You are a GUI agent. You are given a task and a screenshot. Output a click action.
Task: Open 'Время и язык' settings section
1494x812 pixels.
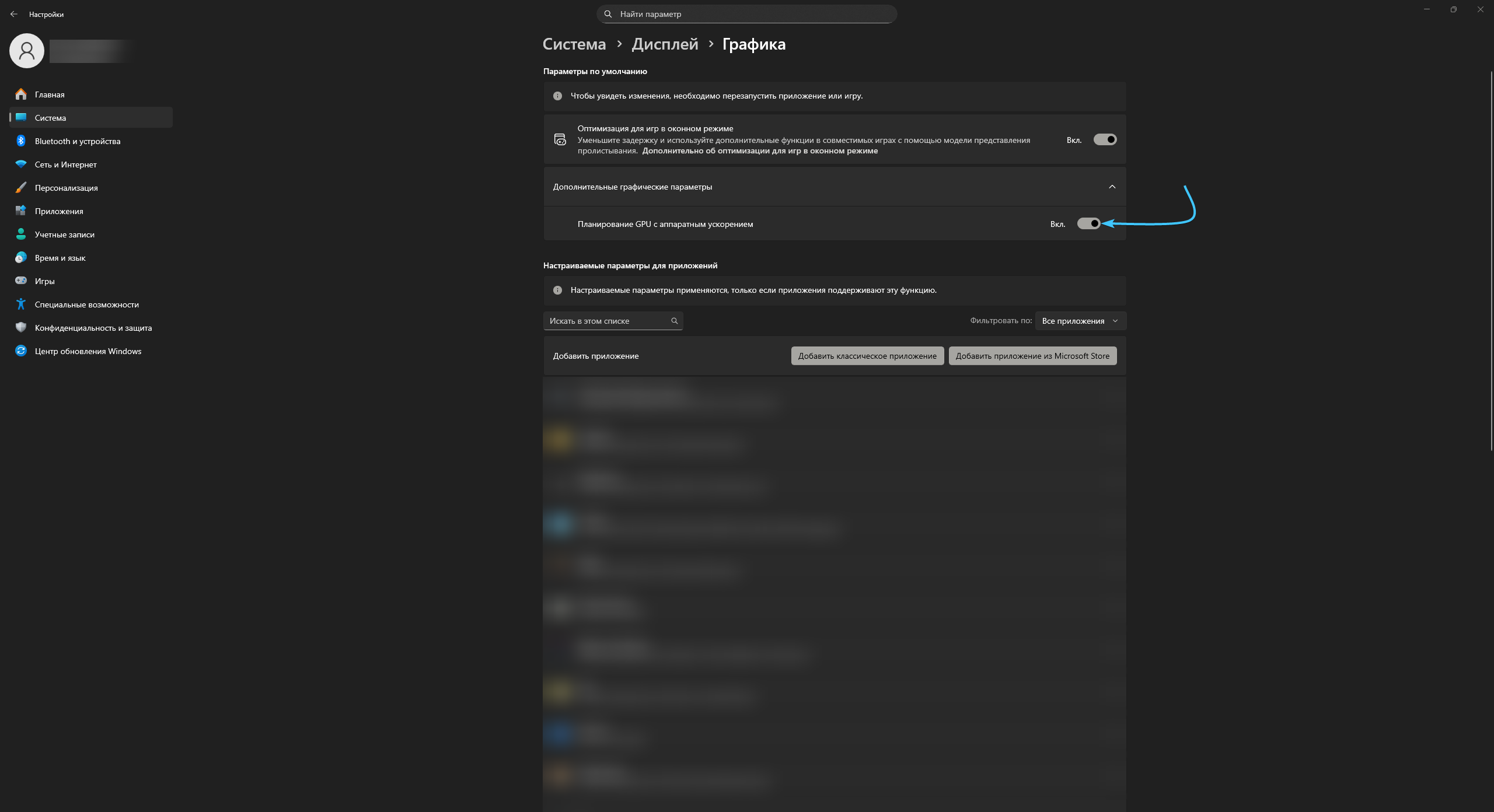60,257
